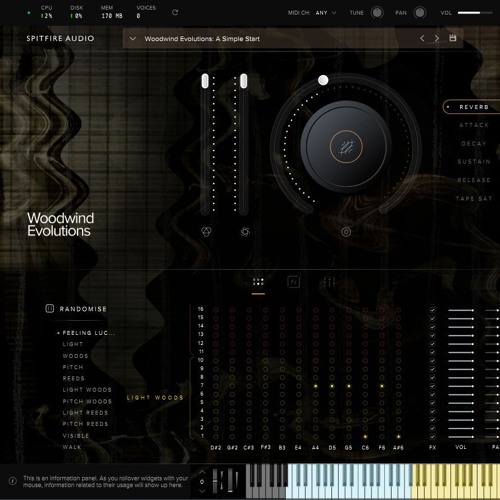Enable row 7 grid peg for D#2
Image resolution: width=500 pixels, height=500 pixels.
(216, 386)
